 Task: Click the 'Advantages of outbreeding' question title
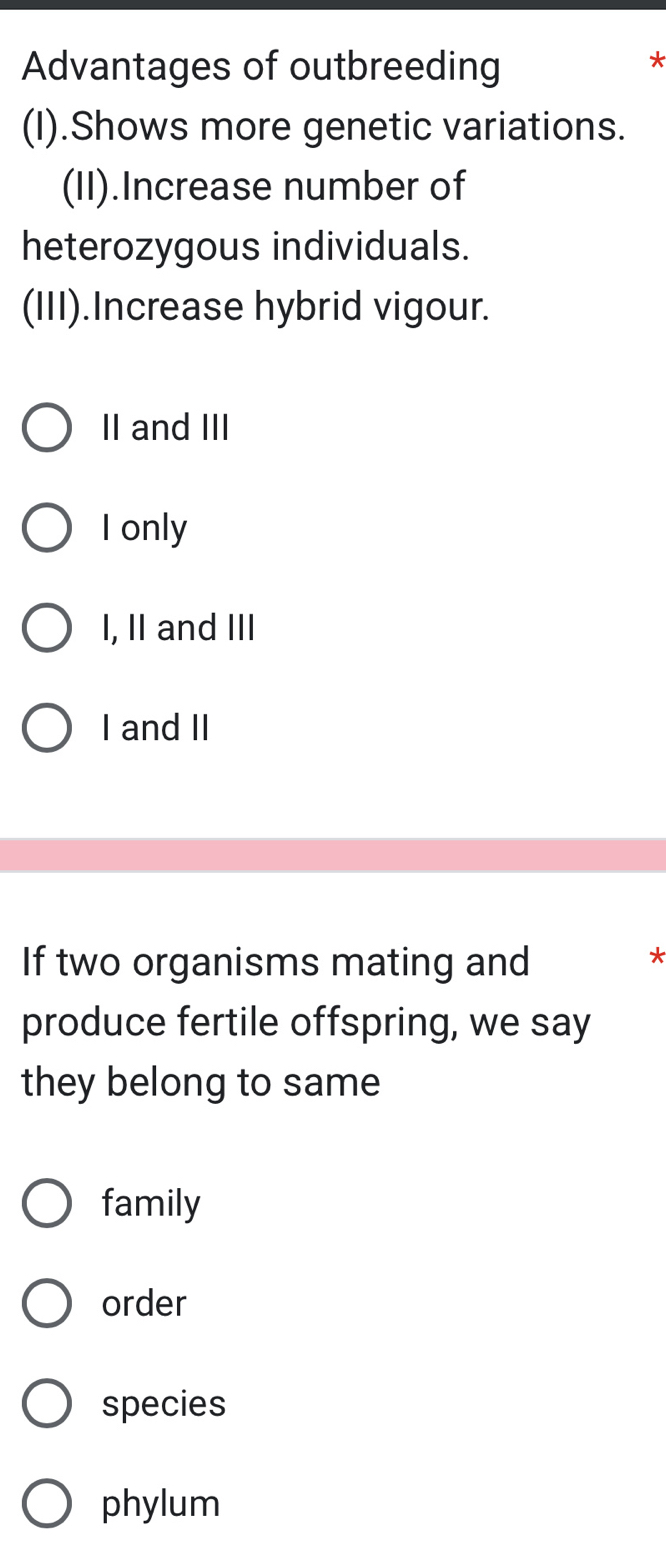pyautogui.click(x=260, y=67)
